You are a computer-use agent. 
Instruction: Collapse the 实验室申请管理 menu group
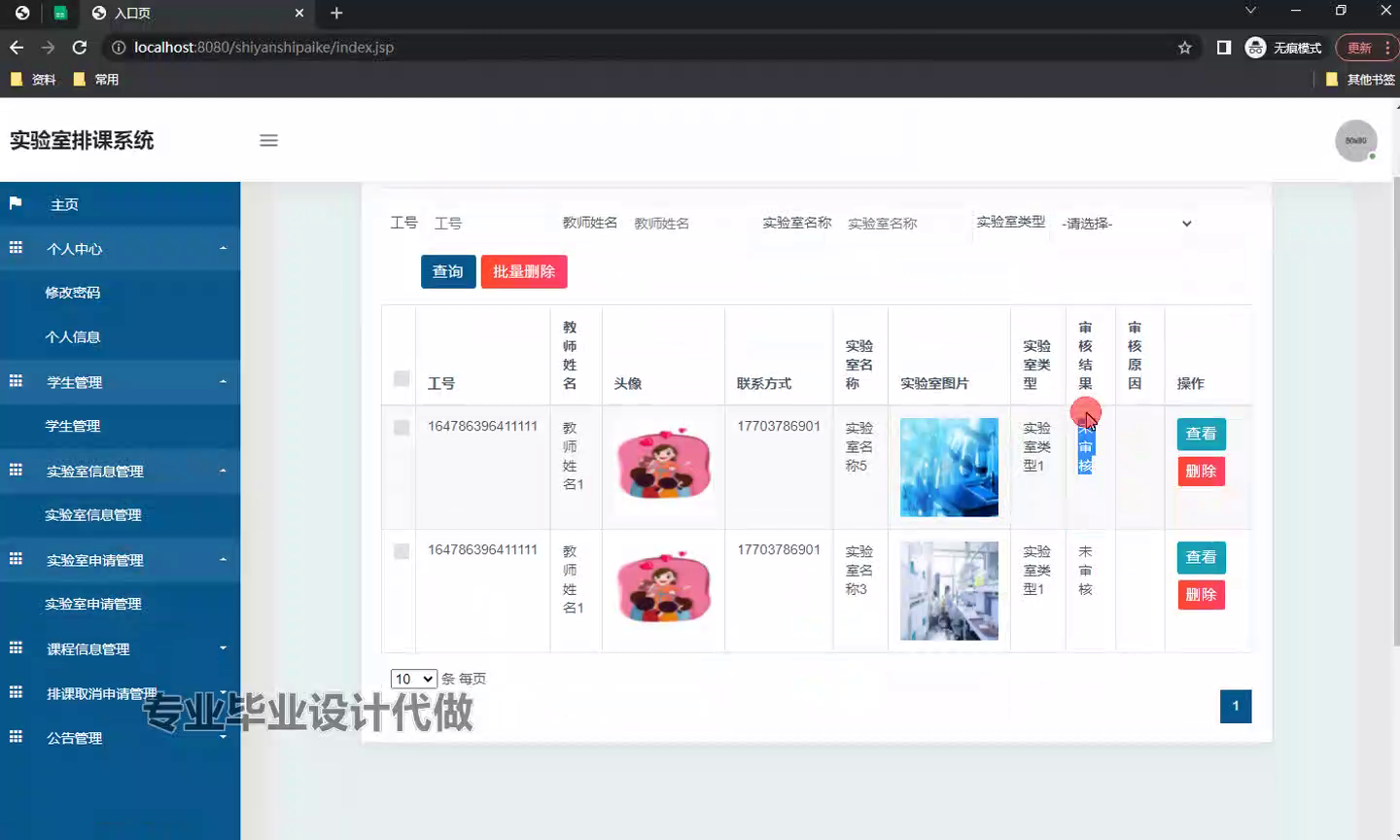click(x=120, y=560)
